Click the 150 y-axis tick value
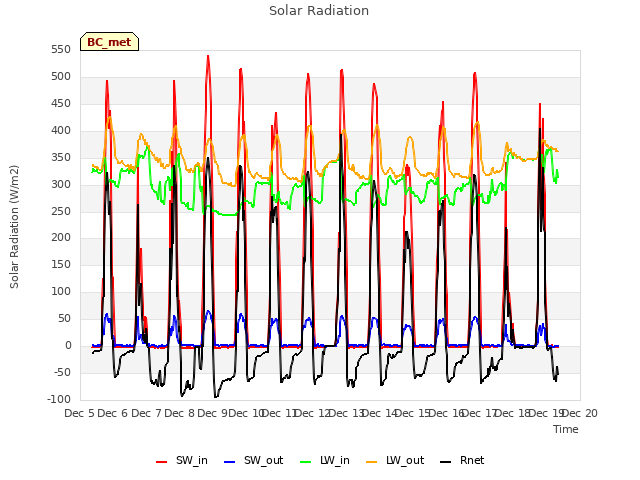This screenshot has height=480, width=640. point(61,264)
